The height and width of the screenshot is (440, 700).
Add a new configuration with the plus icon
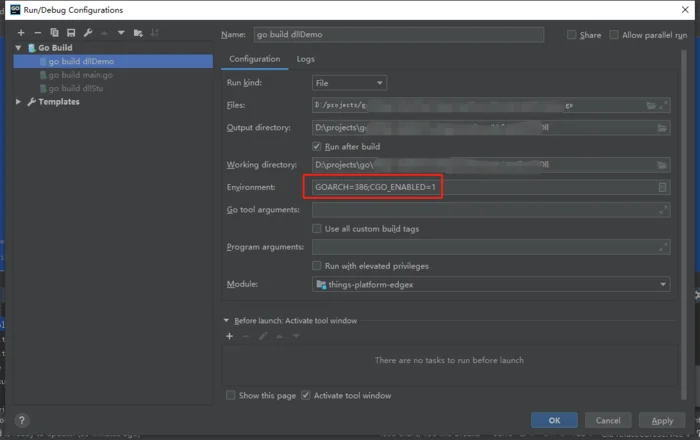(21, 33)
